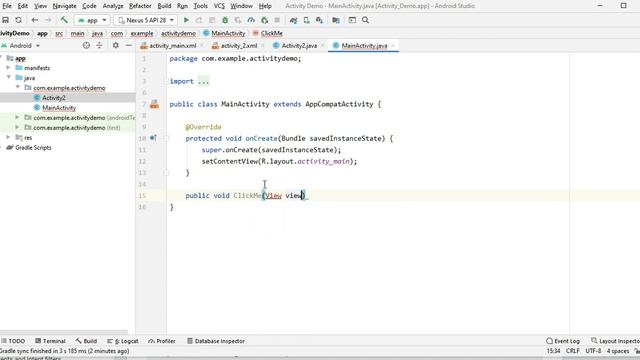Open the app run configuration dropdown
The height and width of the screenshot is (360, 640).
(92, 20)
